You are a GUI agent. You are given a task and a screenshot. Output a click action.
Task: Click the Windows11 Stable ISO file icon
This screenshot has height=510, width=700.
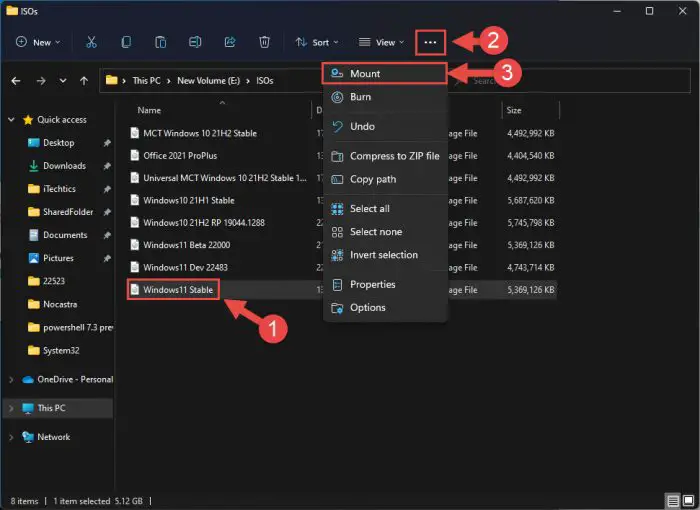(x=134, y=289)
